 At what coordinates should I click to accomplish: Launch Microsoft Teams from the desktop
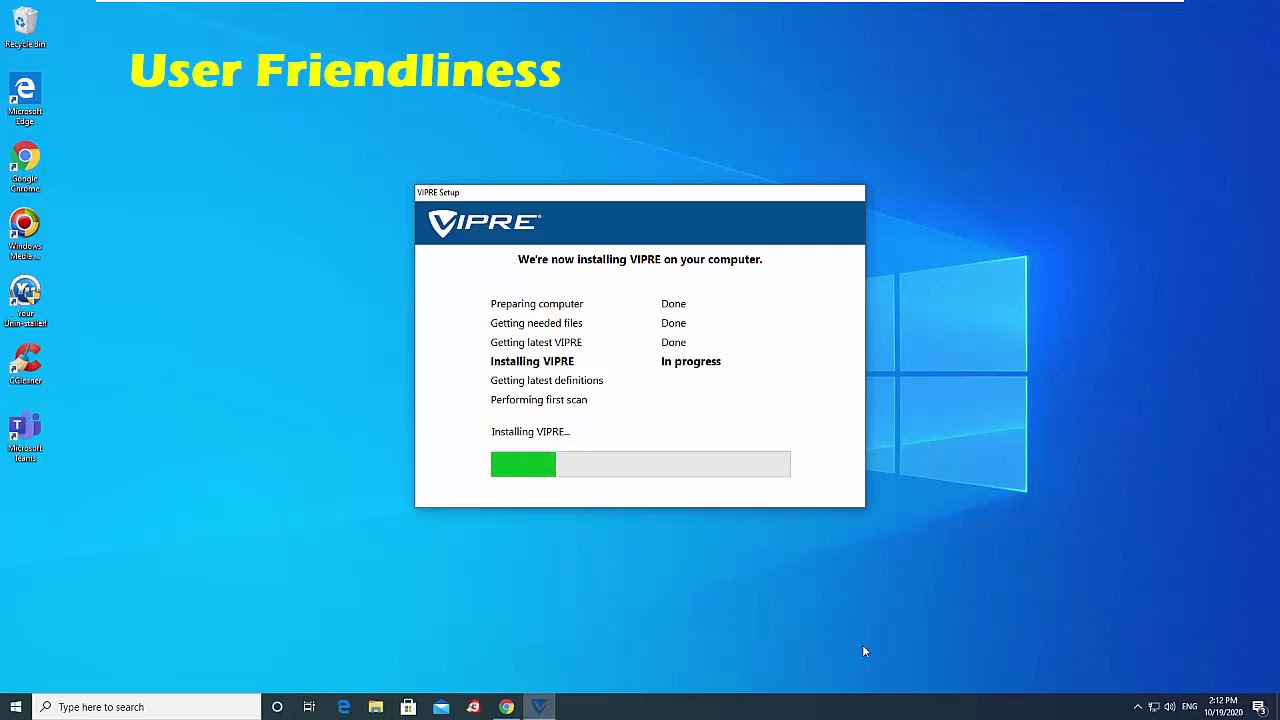pyautogui.click(x=25, y=437)
